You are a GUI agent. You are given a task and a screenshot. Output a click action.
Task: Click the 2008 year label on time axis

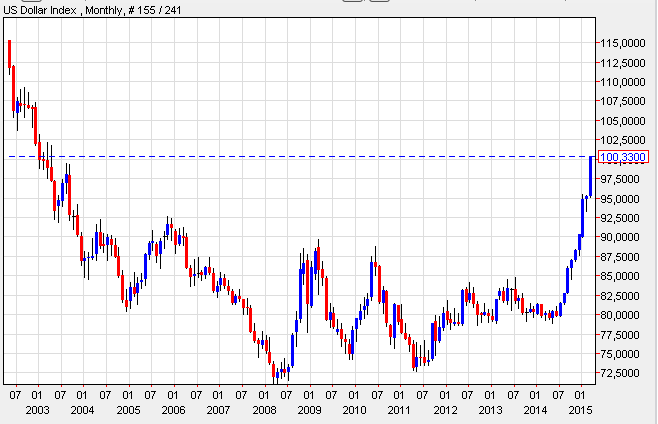click(263, 410)
